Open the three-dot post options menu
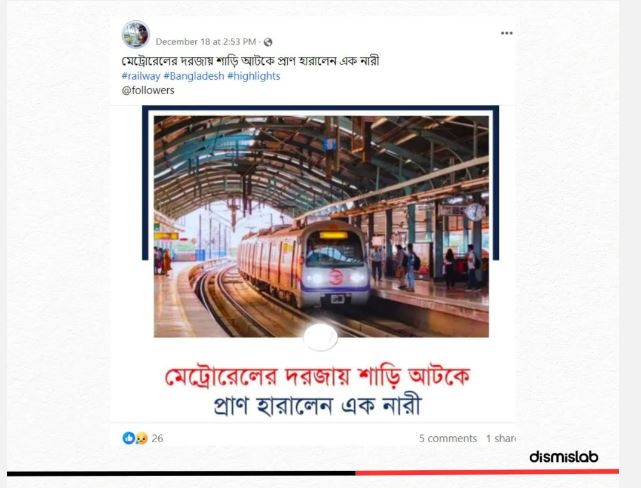The image size is (641, 488). 507,33
